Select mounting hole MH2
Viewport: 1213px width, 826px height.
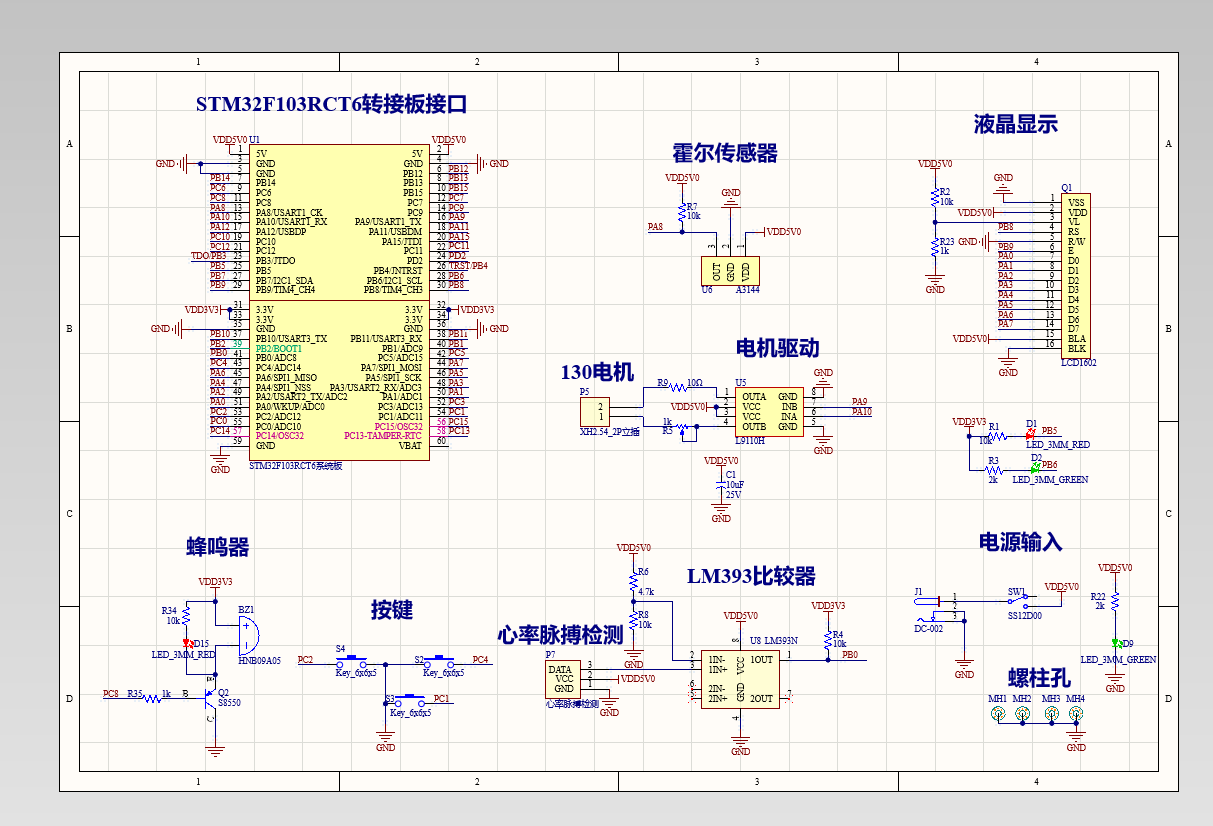point(1022,714)
